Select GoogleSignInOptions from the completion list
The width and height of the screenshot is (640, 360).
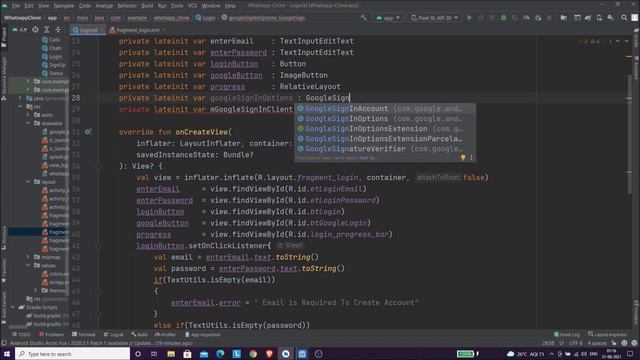[384, 119]
